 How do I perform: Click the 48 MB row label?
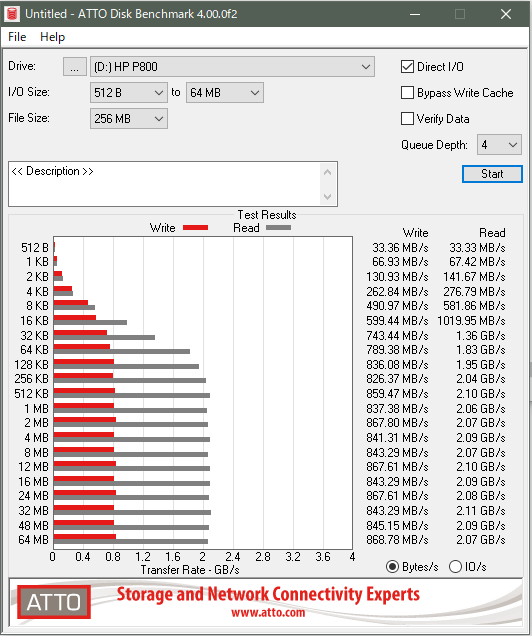[33, 526]
